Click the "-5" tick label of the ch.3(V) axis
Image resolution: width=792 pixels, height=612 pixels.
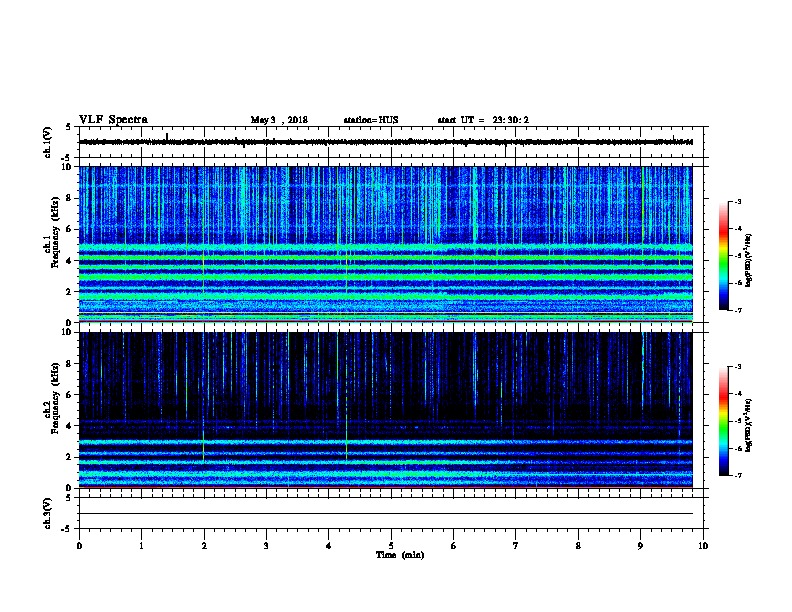coord(67,529)
